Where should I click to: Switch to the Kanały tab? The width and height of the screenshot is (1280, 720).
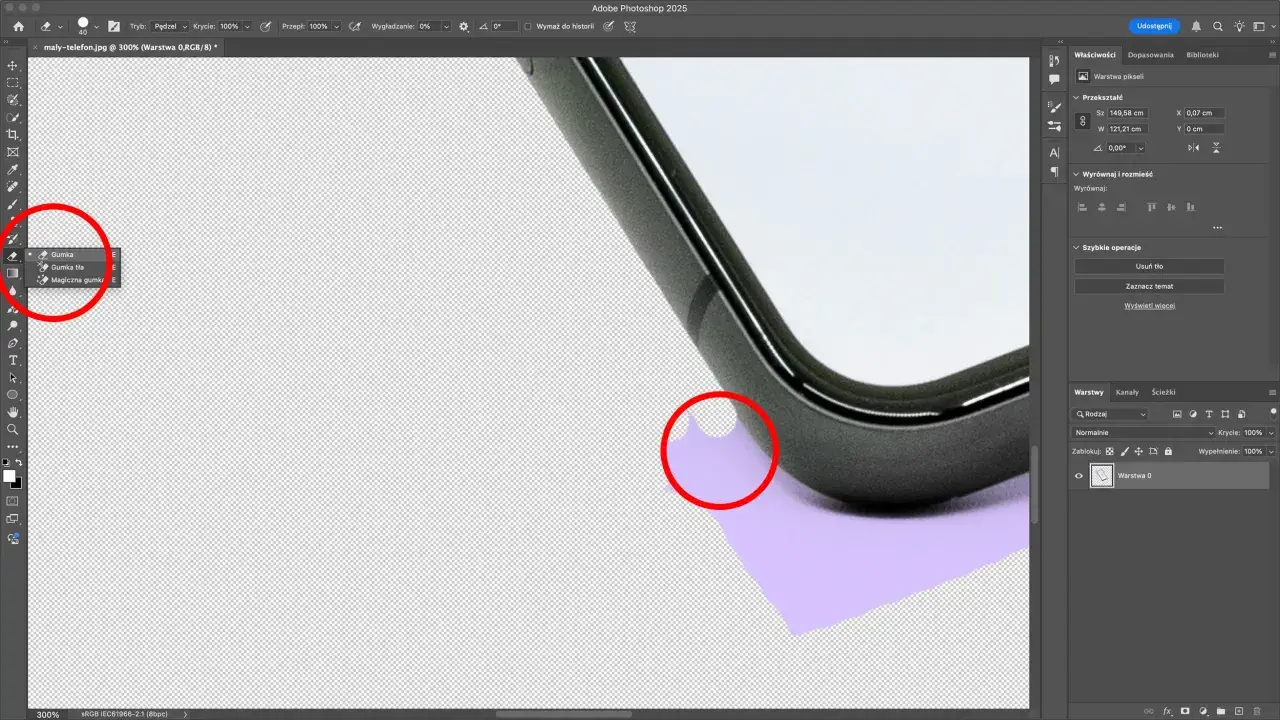(1127, 392)
